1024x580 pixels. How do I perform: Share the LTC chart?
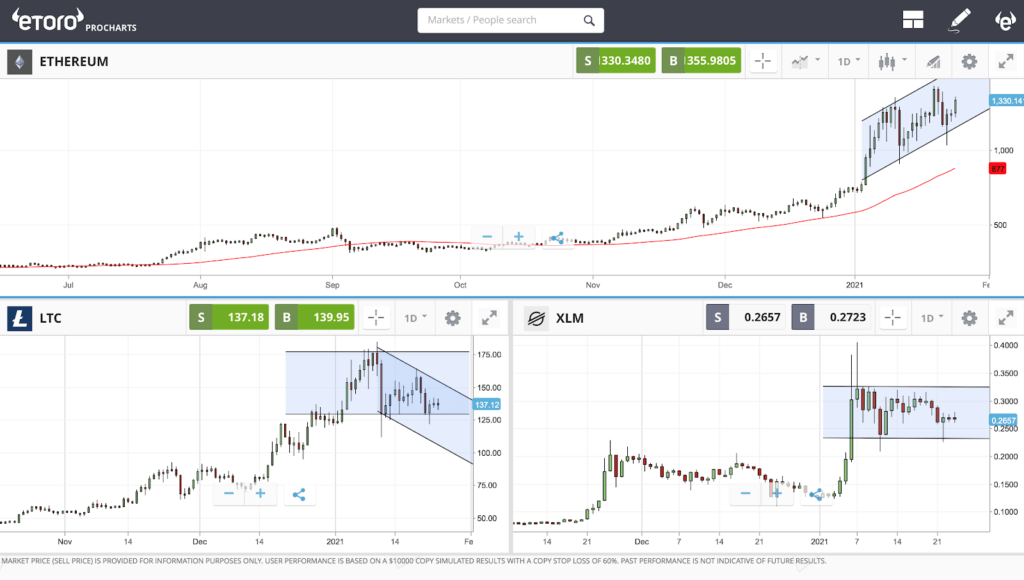click(299, 494)
